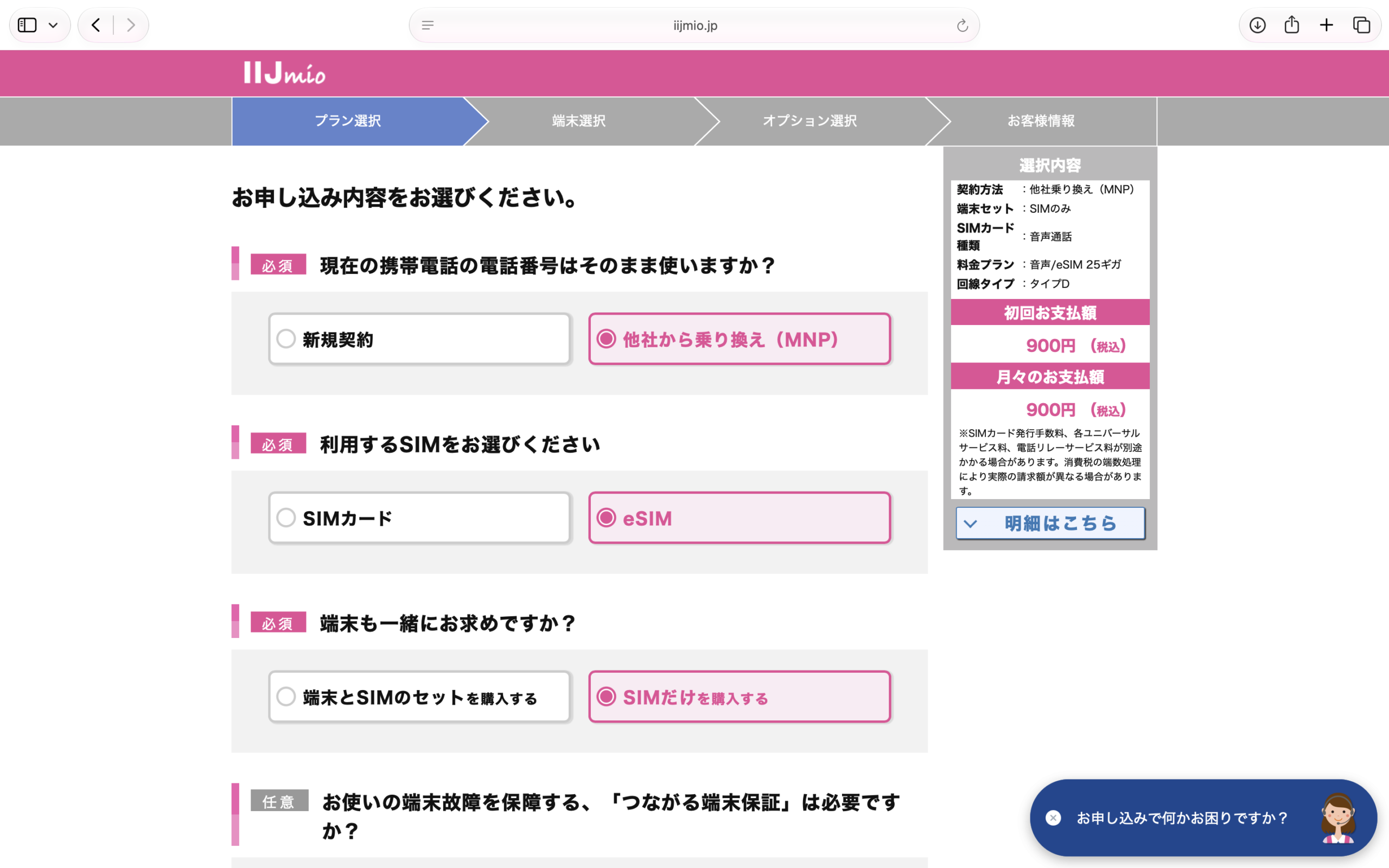Click the SIMのみ summary value
This screenshot has height=868, width=1389.
[1050, 208]
